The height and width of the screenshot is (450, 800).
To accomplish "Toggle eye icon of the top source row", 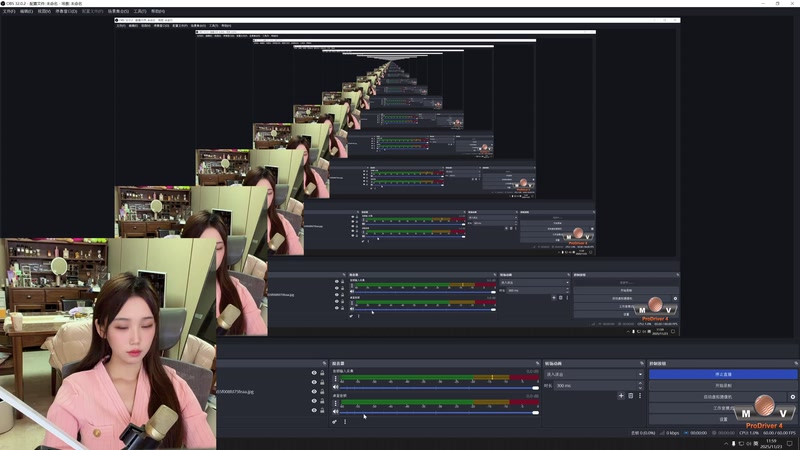I will click(314, 373).
